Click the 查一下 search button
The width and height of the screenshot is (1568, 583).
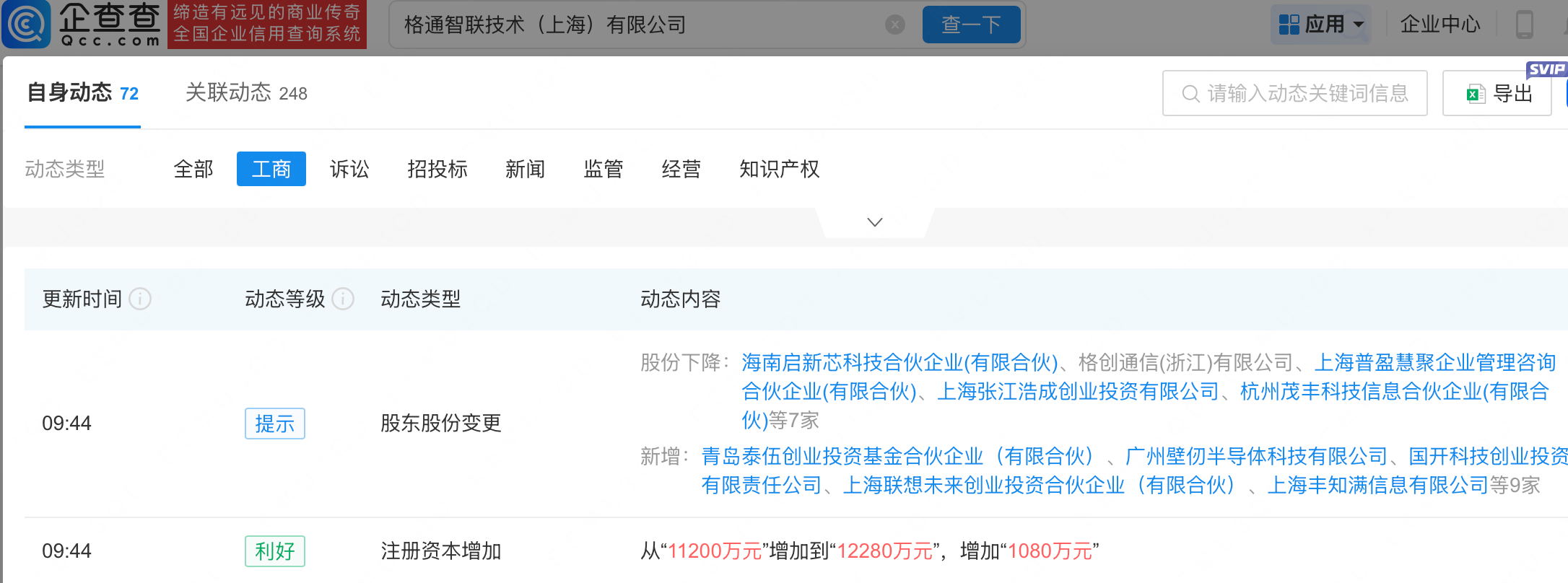pos(972,25)
